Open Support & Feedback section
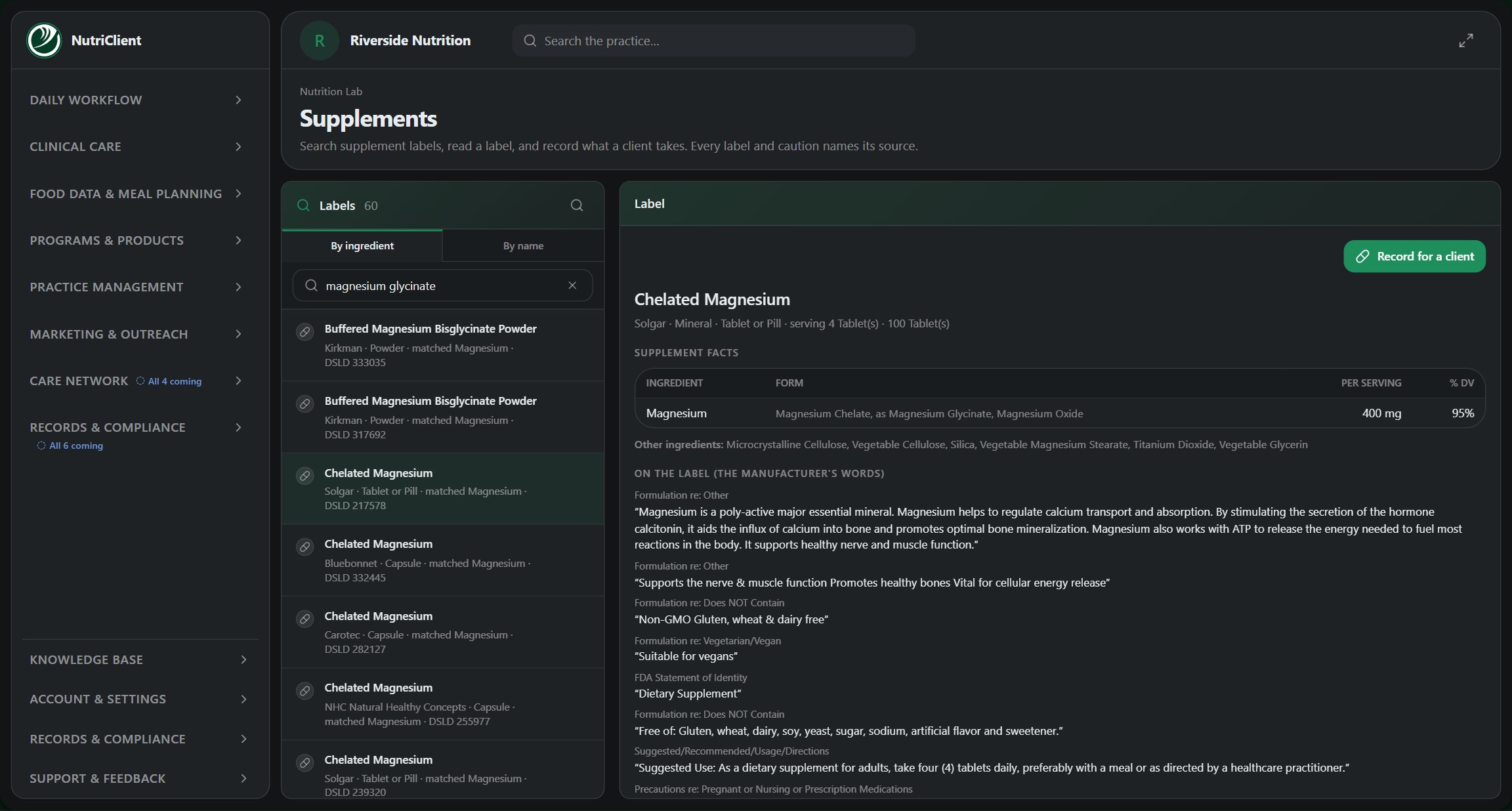The width and height of the screenshot is (1512, 811). [138, 778]
